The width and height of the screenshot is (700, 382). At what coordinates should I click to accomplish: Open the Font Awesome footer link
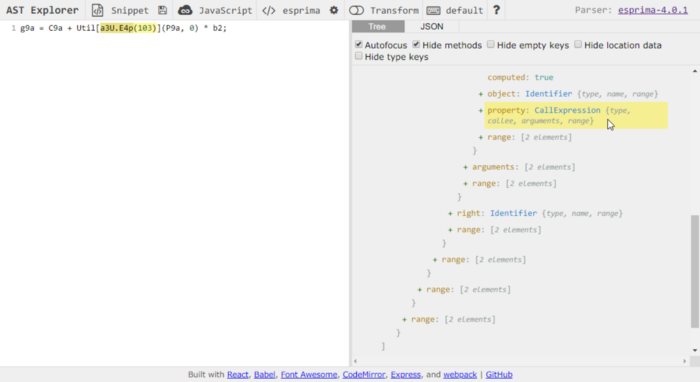309,374
